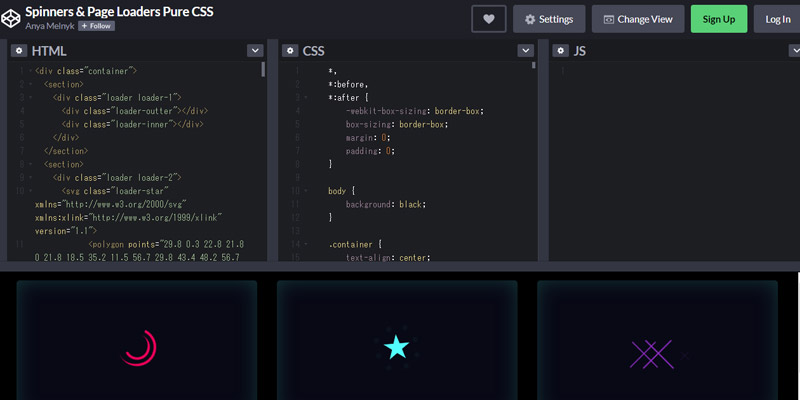800x400 pixels.
Task: Open JS editor settings gear
Action: click(x=558, y=50)
